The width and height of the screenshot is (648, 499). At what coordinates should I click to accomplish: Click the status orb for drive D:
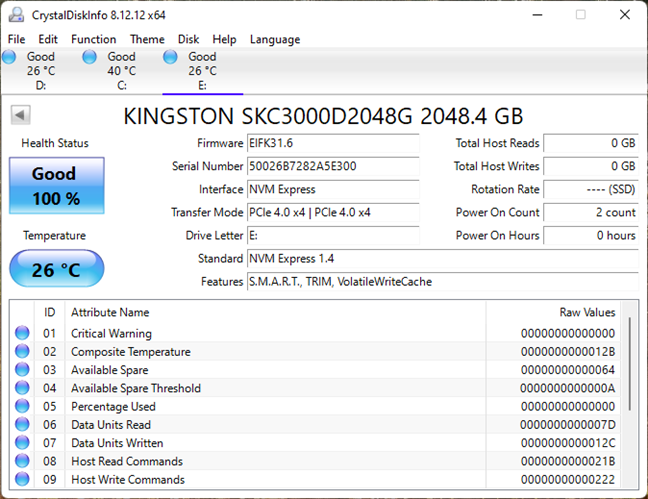[9, 57]
